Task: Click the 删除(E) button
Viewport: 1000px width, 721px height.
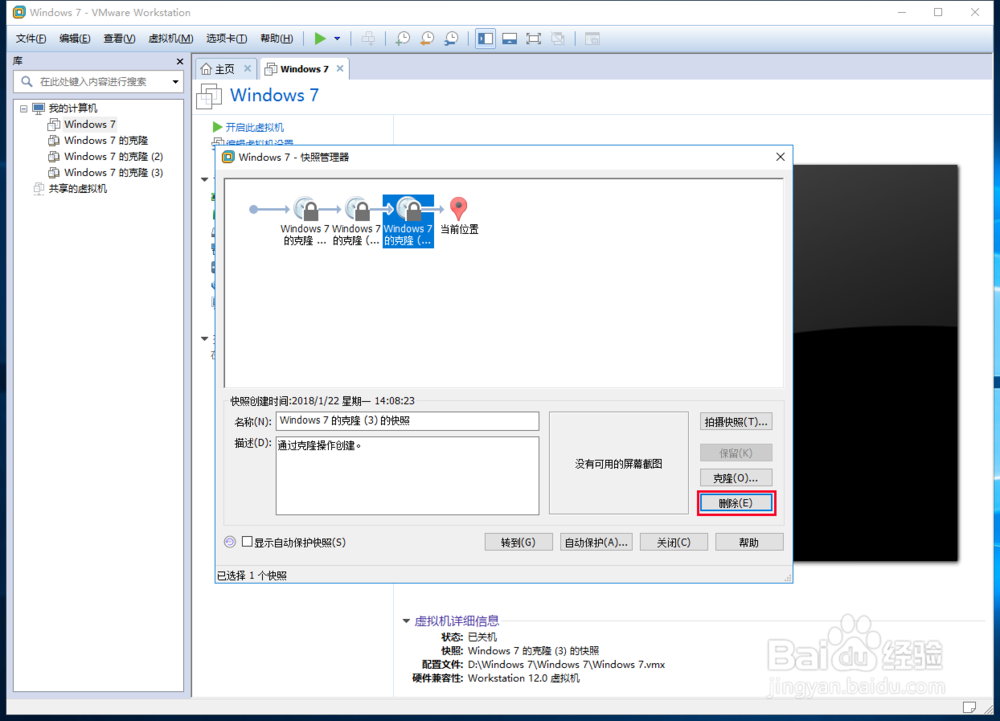Action: point(736,503)
